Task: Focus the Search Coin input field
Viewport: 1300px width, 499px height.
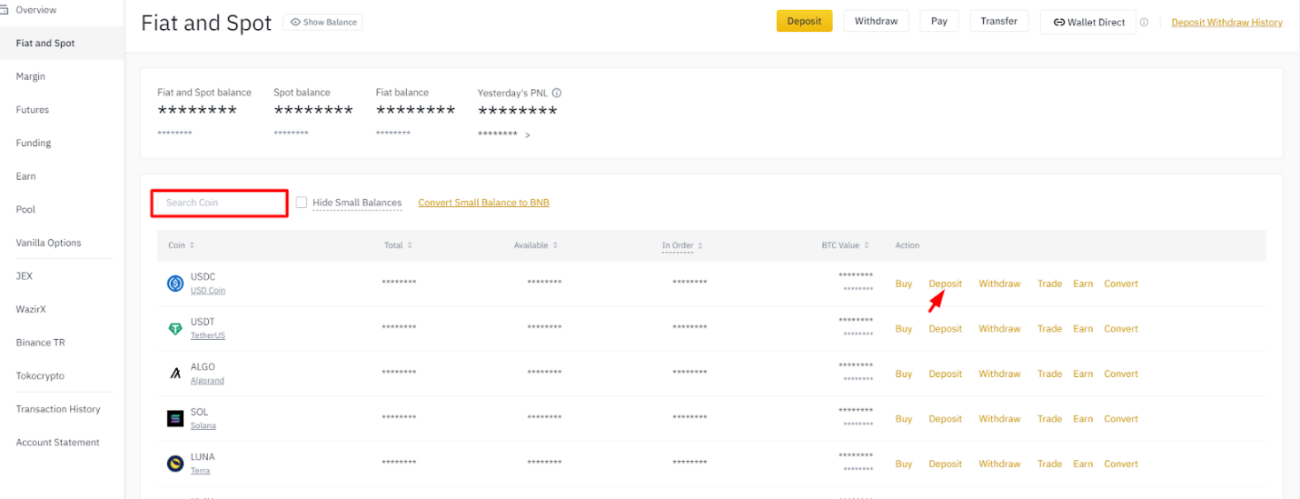Action: [220, 203]
